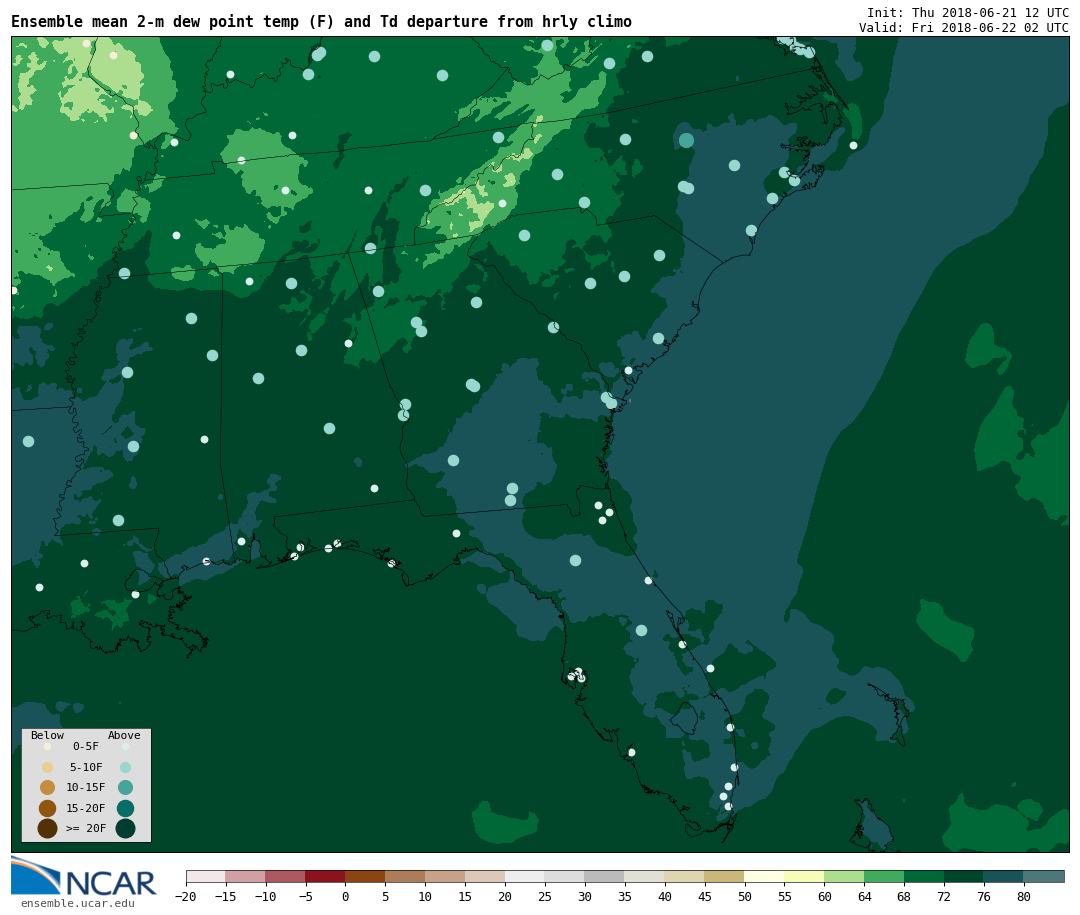Pick the 72 to 76 dark green colorbar segment
The height and width of the screenshot is (915, 1080).
click(965, 877)
